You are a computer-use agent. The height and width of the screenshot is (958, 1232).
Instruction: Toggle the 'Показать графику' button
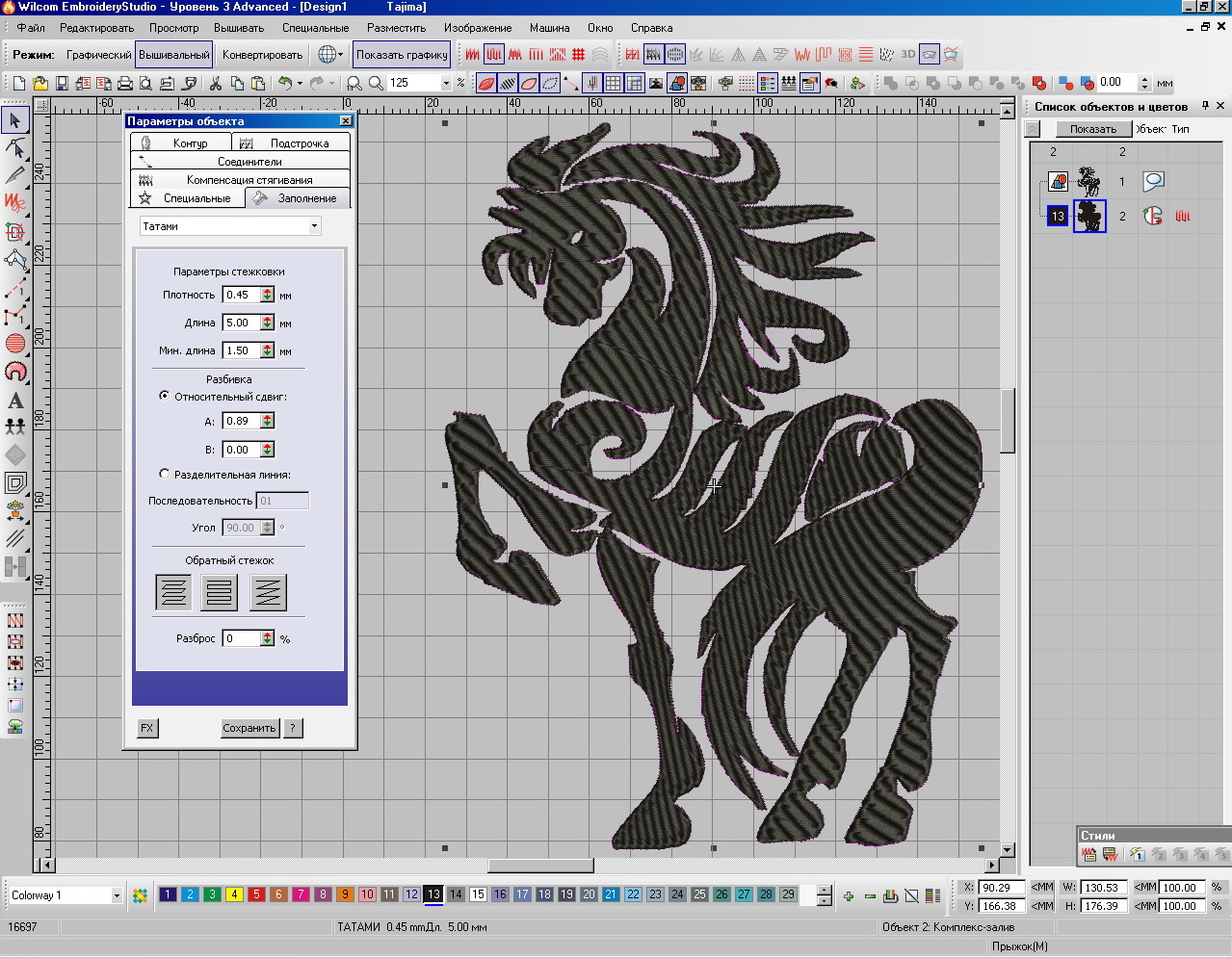pyautogui.click(x=402, y=55)
